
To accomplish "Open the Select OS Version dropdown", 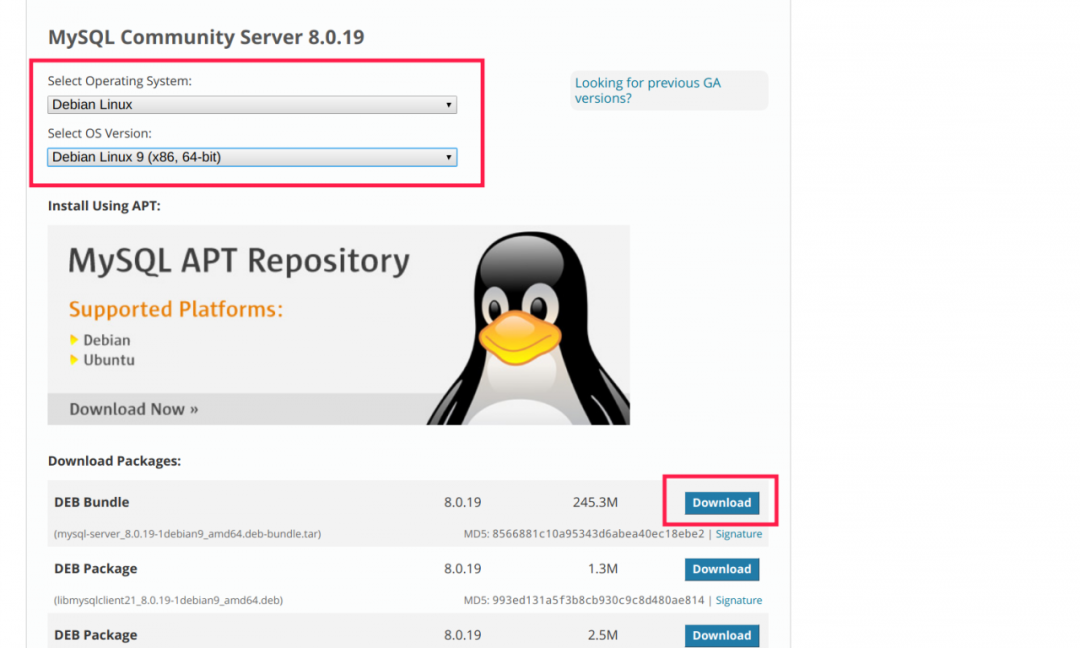I will 252,157.
